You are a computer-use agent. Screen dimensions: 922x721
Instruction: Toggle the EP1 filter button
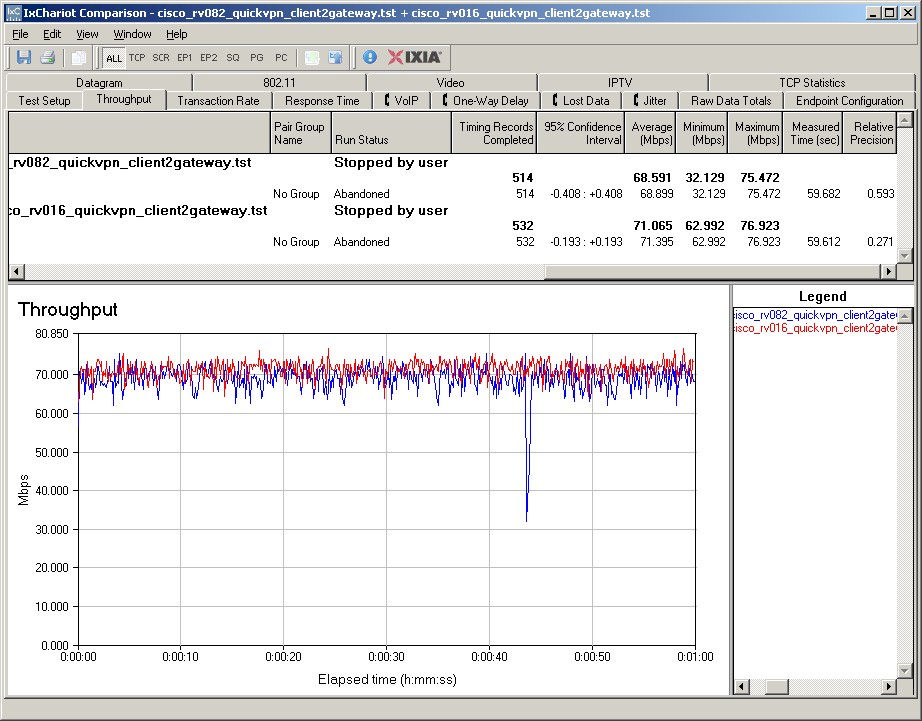(x=185, y=58)
